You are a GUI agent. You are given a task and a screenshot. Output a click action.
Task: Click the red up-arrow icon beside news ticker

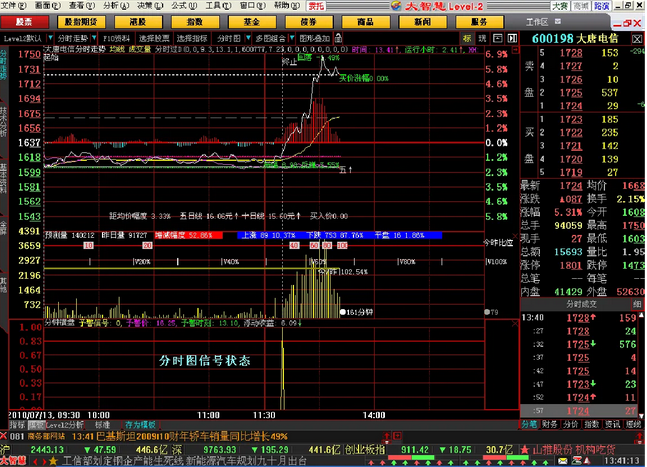click(387, 436)
